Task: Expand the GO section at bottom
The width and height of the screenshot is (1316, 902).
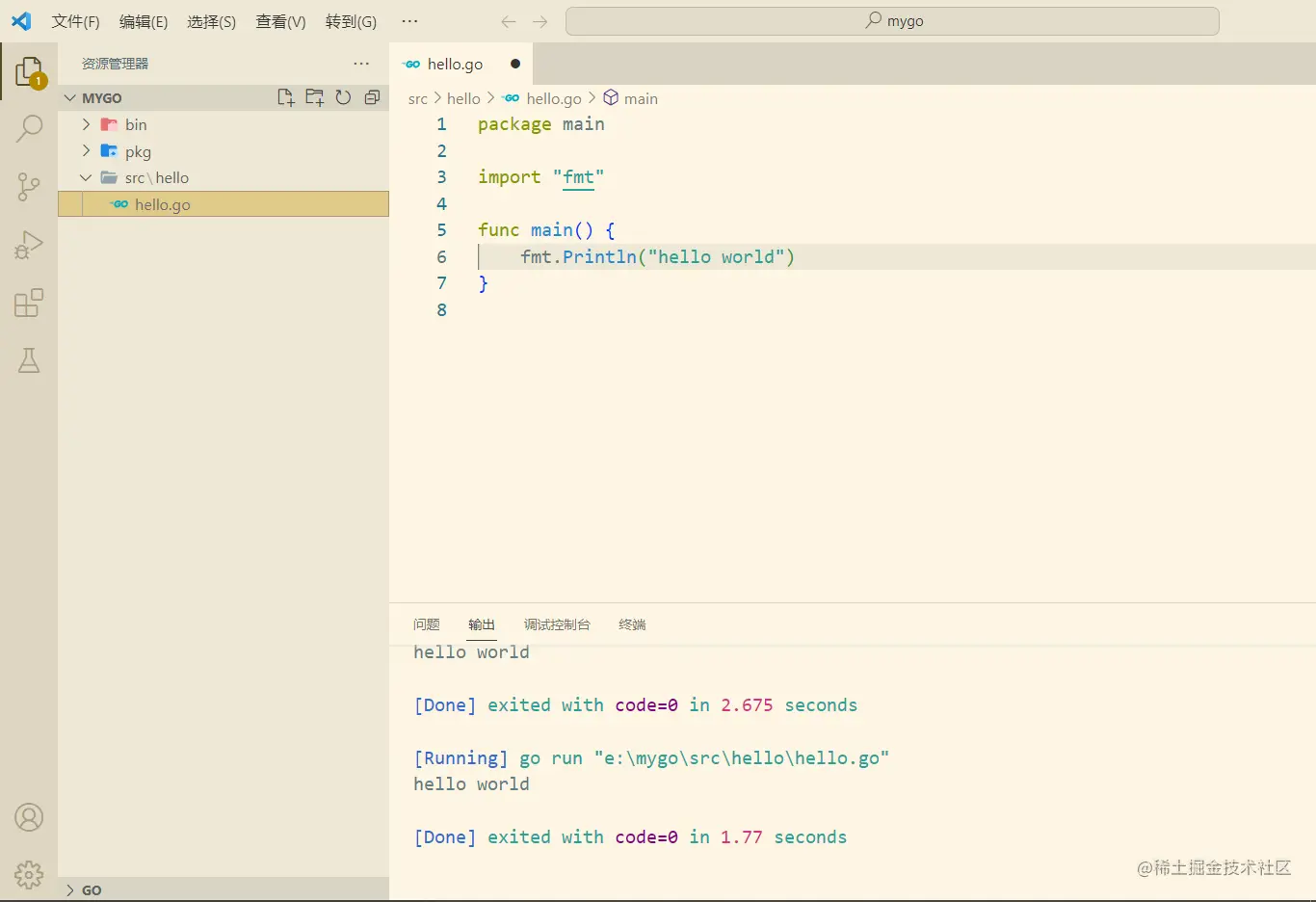Action: click(224, 889)
